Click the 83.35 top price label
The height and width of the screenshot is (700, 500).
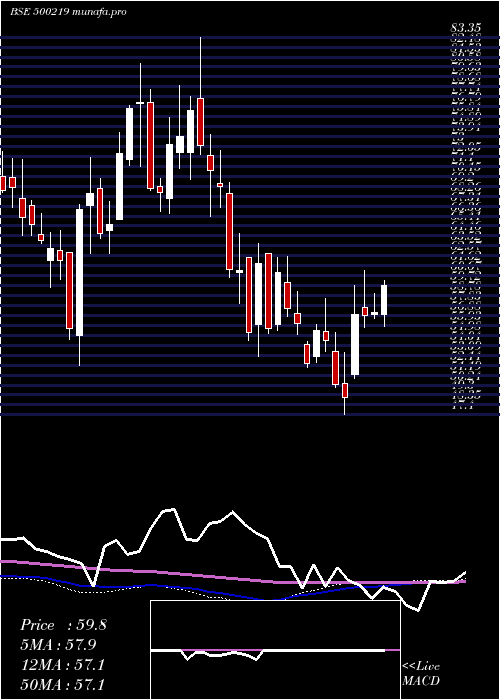pos(466,29)
